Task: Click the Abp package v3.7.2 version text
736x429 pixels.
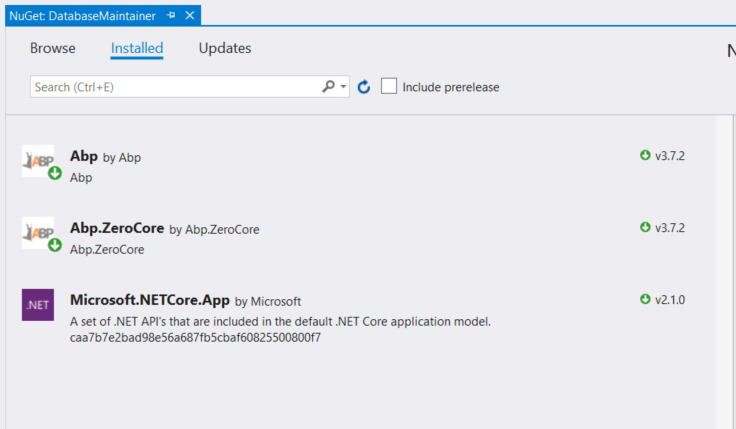Action: (670, 156)
